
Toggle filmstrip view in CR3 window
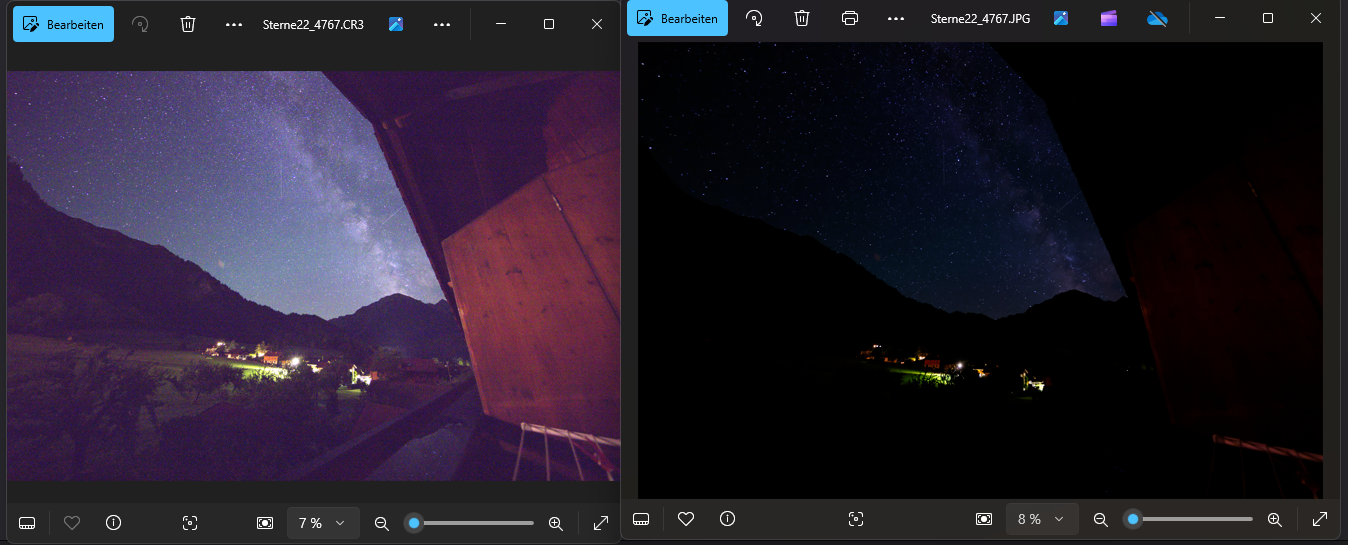point(27,523)
